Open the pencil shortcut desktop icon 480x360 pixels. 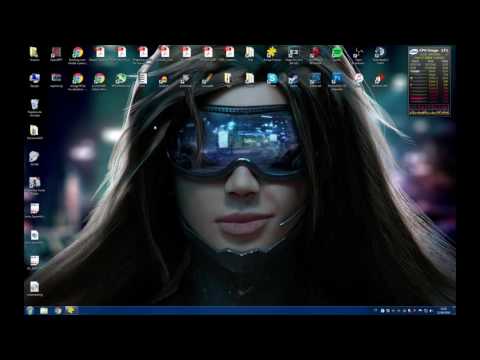(x=207, y=80)
